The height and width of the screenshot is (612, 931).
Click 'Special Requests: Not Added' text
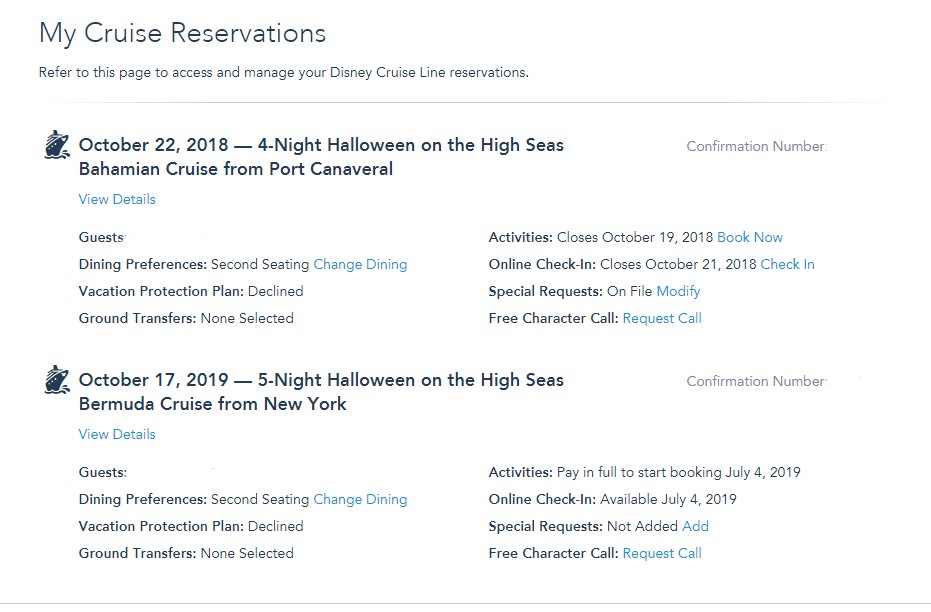[583, 527]
